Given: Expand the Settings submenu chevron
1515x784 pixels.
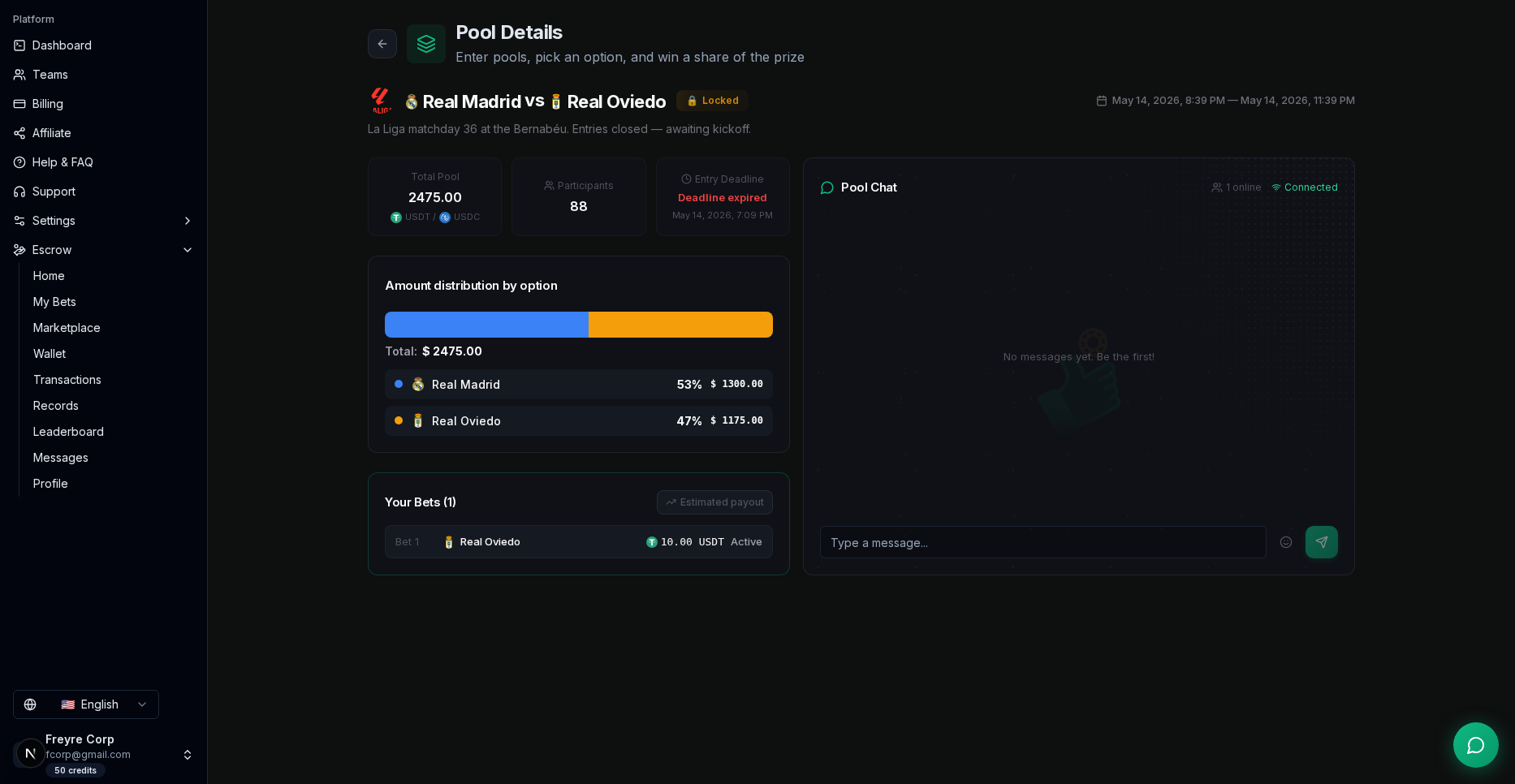Looking at the screenshot, I should [x=188, y=221].
